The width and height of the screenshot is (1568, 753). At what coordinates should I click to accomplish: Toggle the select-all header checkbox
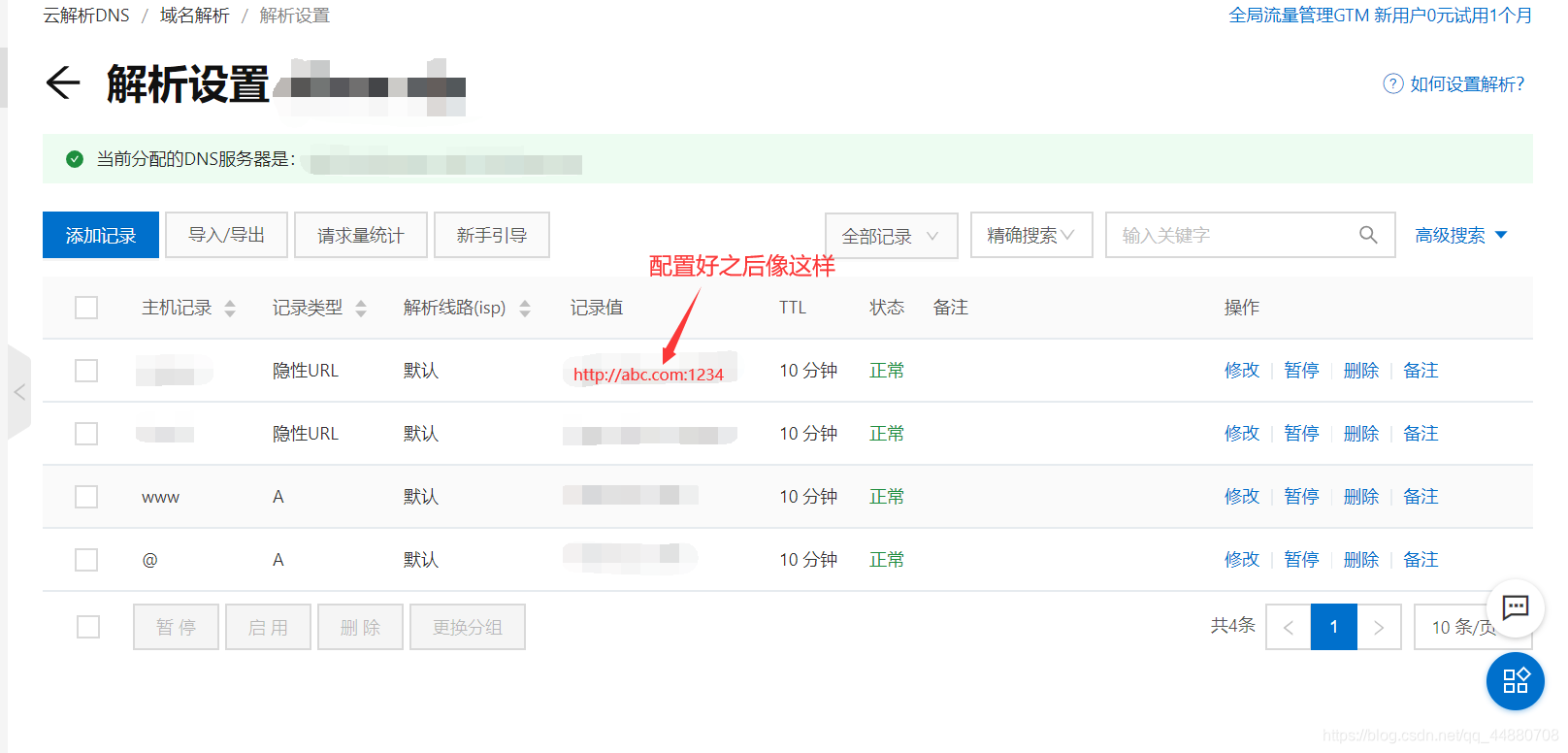(86, 308)
